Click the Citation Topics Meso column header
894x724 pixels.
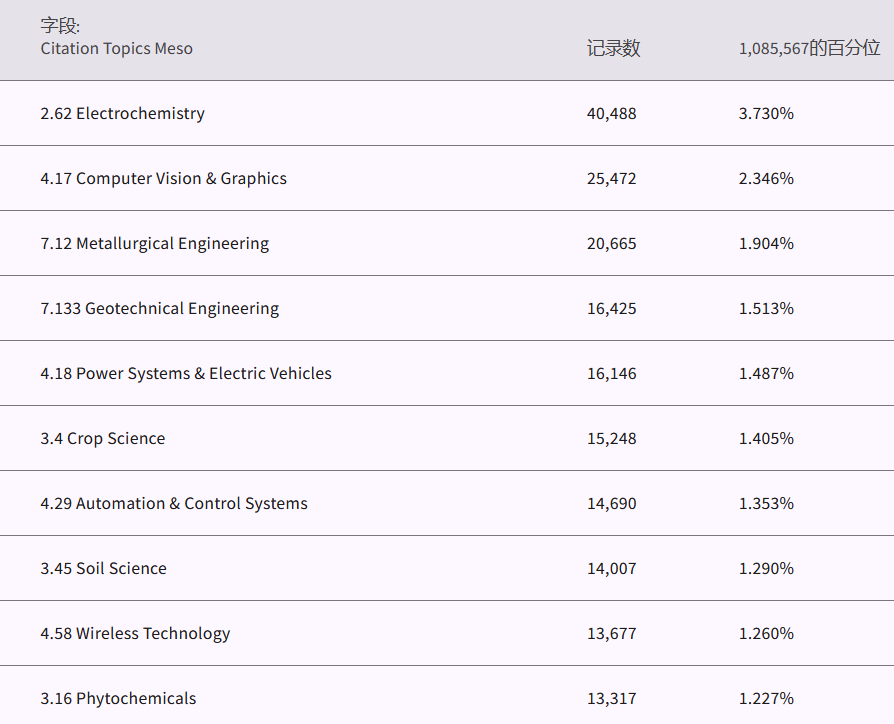[116, 48]
